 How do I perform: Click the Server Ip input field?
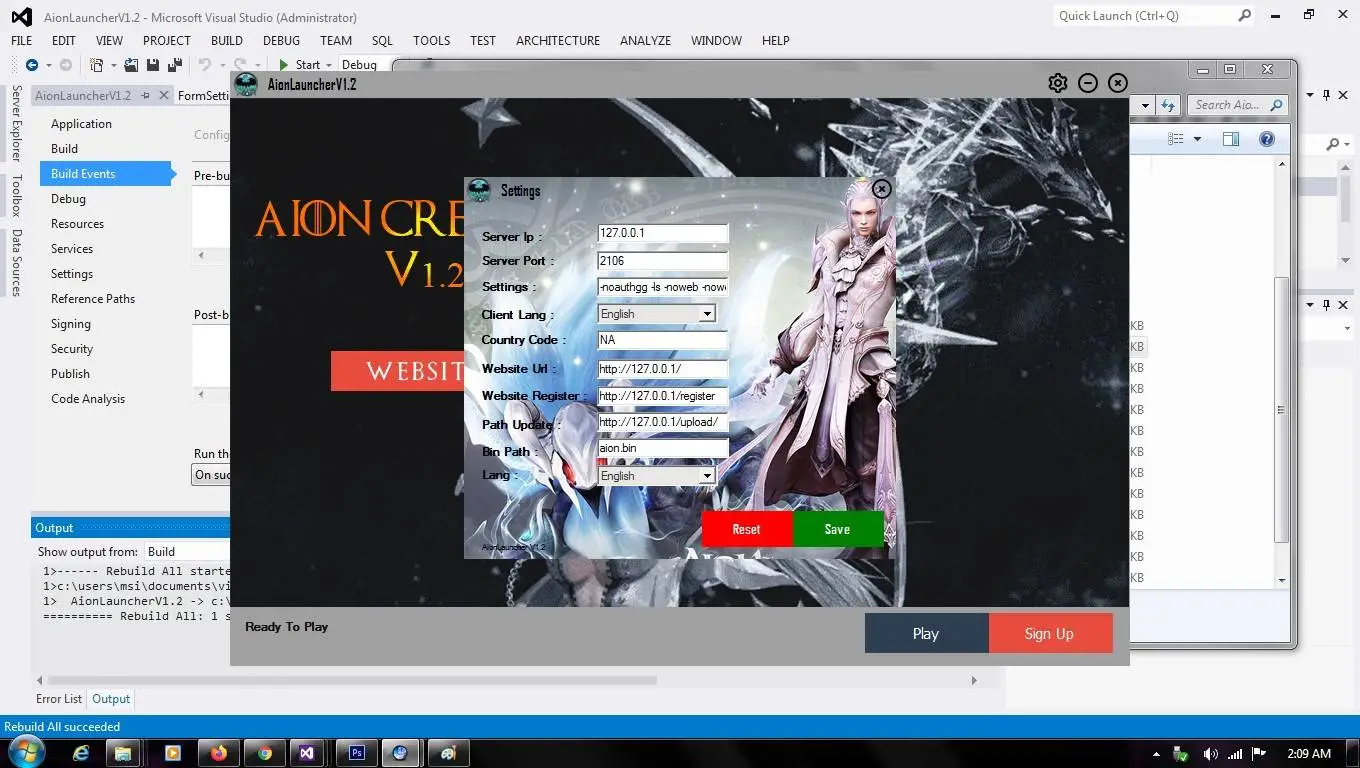(662, 233)
